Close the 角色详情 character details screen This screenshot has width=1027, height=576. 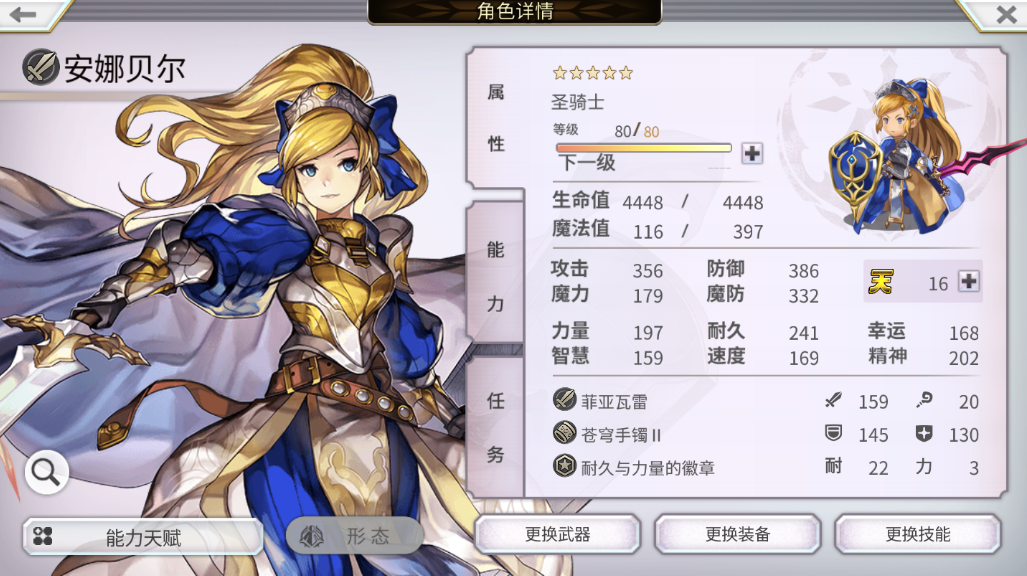(x=1005, y=14)
